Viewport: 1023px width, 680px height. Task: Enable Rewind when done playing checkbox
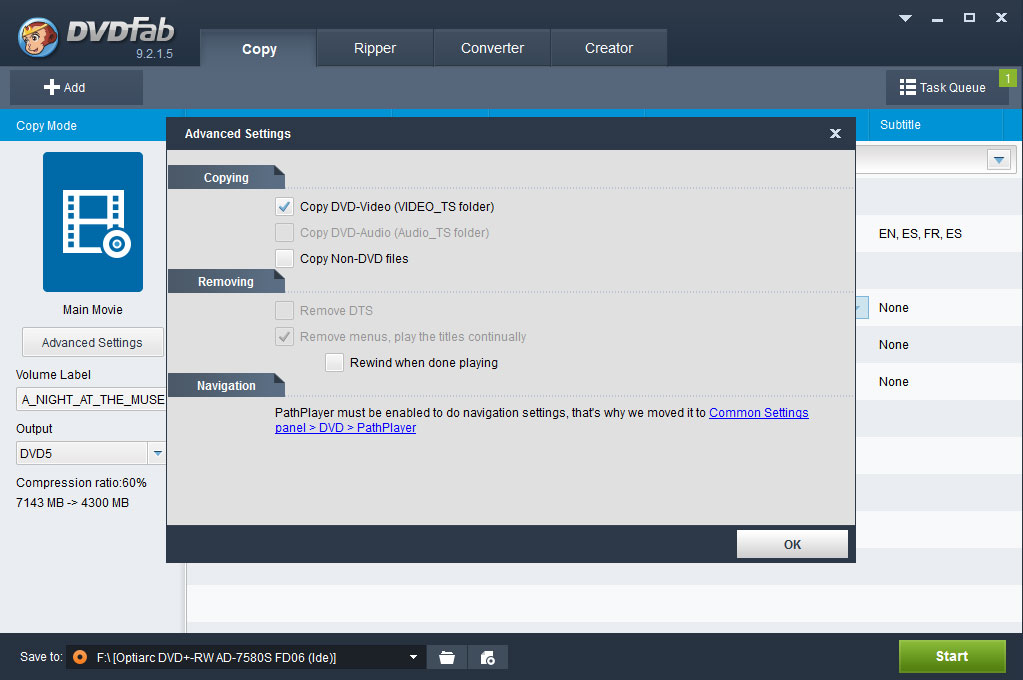tap(335, 363)
